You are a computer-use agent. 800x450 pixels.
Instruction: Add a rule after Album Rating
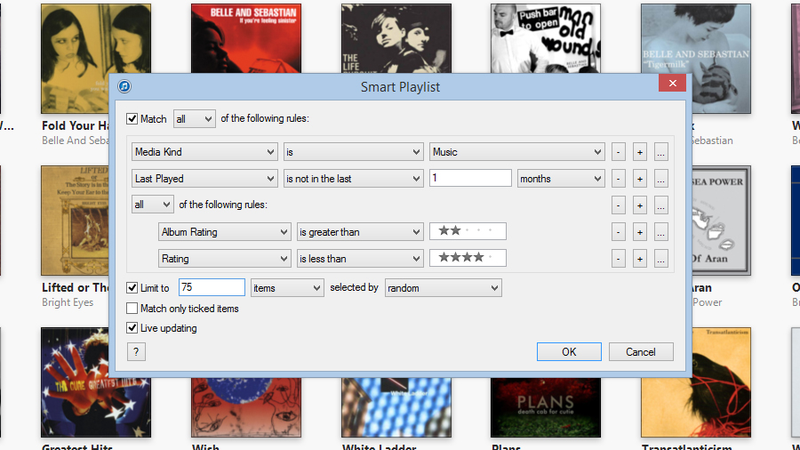(640, 232)
